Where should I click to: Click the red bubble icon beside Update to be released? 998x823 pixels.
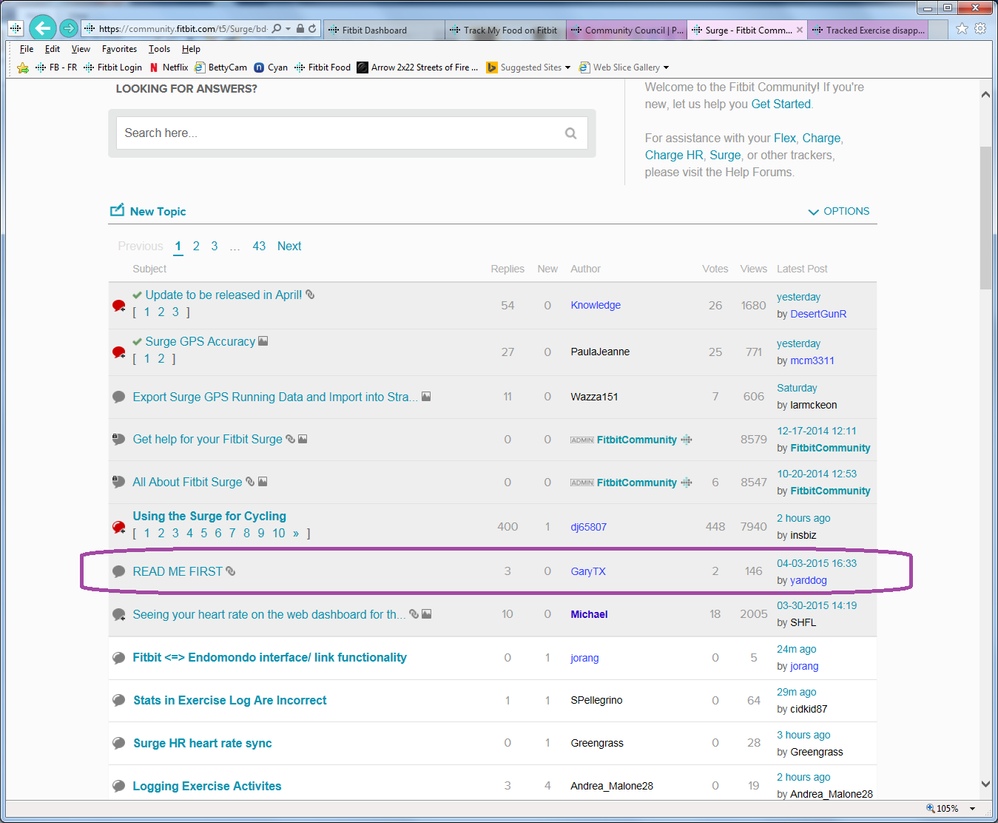pyautogui.click(x=118, y=306)
